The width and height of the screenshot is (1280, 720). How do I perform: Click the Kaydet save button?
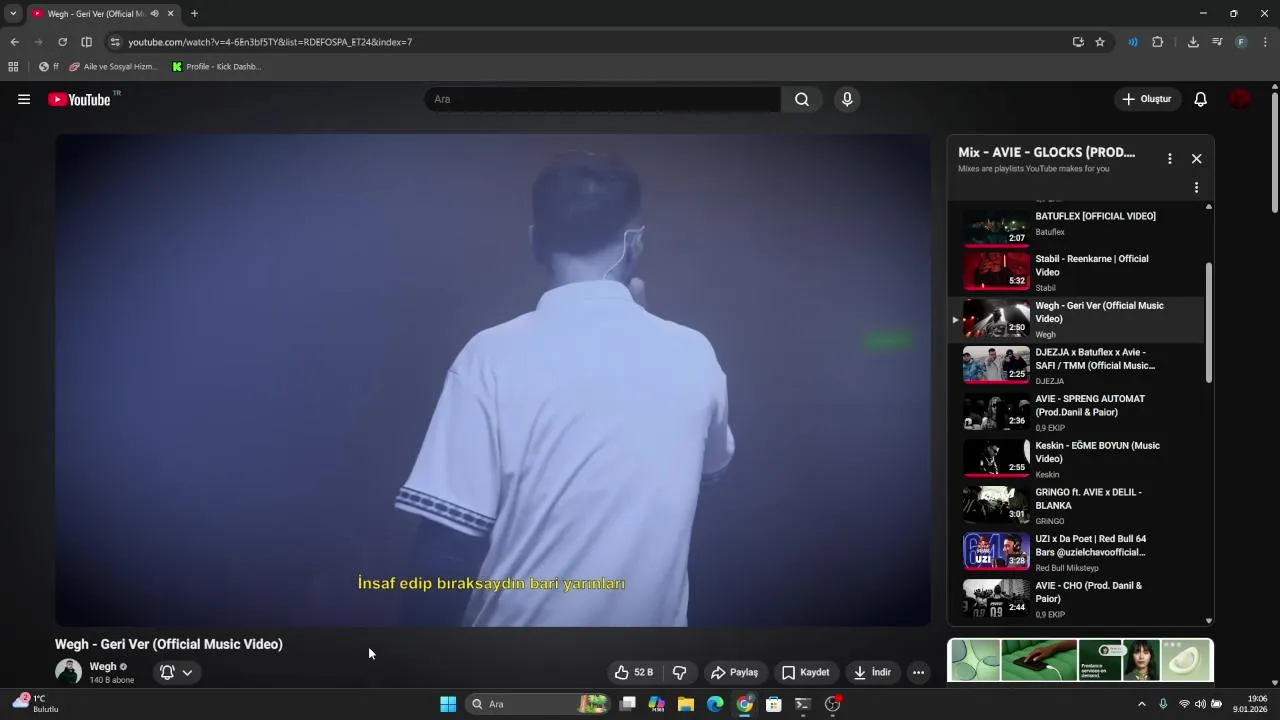[805, 672]
